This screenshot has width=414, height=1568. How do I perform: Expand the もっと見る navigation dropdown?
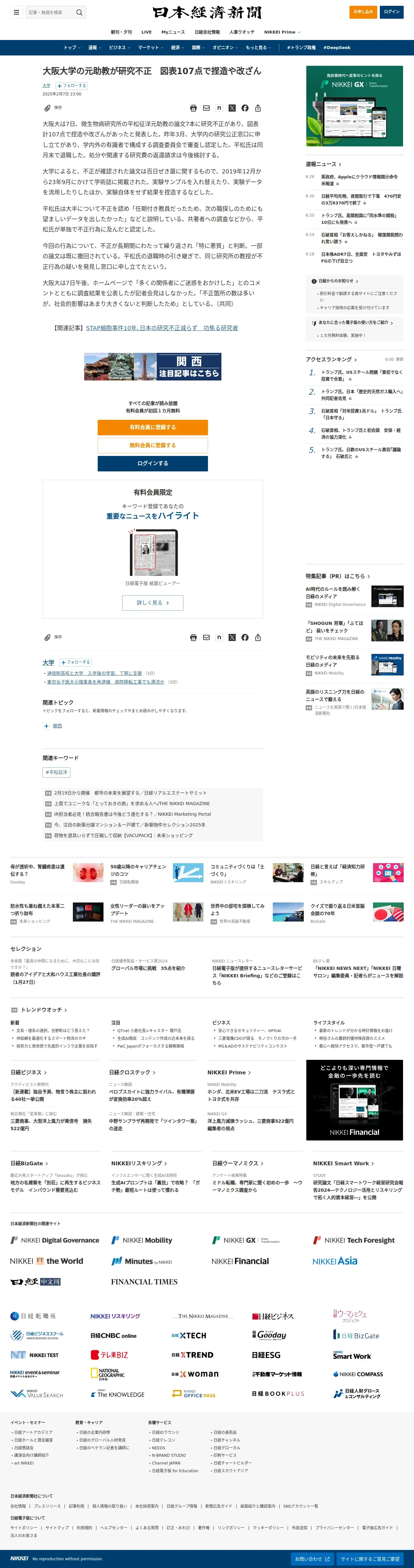tap(258, 47)
